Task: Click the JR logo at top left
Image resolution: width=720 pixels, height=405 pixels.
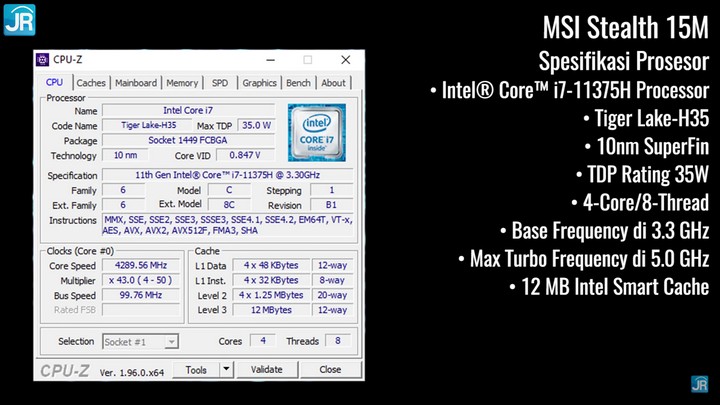Action: point(19,20)
